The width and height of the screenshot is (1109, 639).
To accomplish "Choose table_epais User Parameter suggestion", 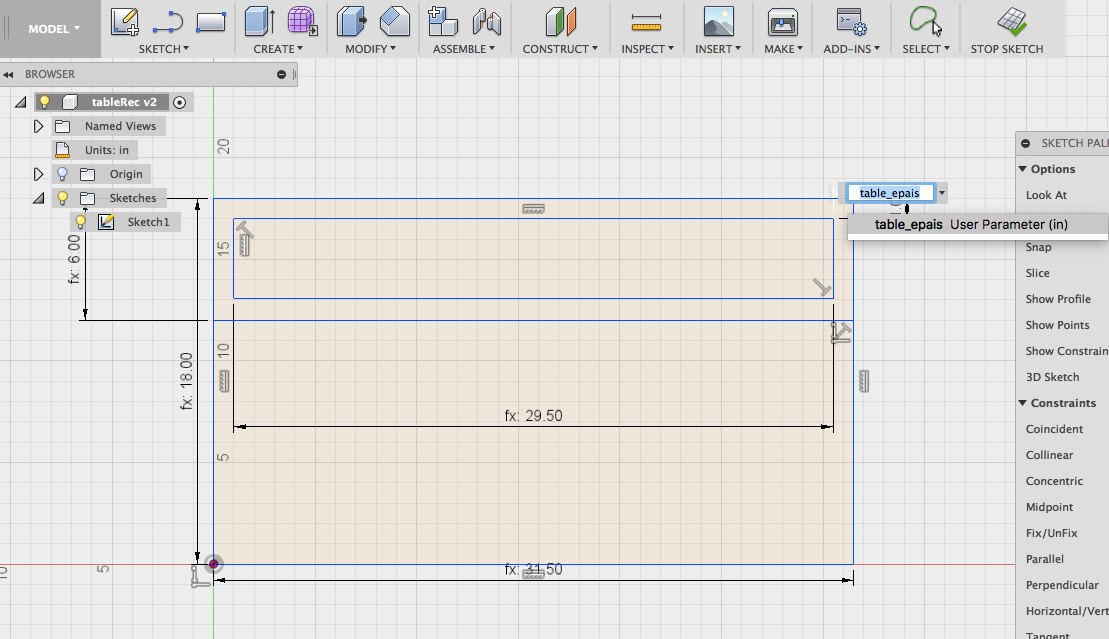I will pos(978,225).
